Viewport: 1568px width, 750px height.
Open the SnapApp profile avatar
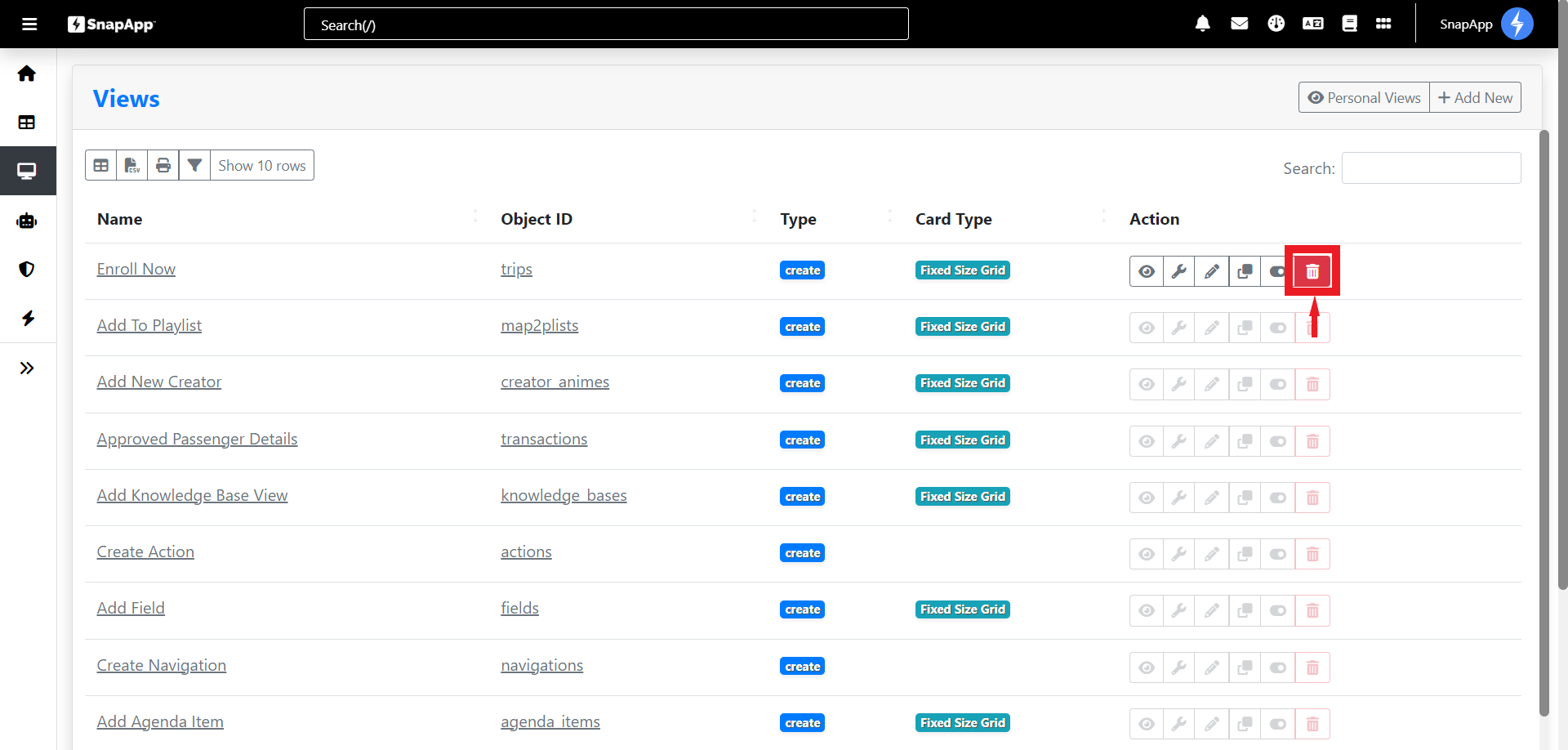pyautogui.click(x=1517, y=24)
